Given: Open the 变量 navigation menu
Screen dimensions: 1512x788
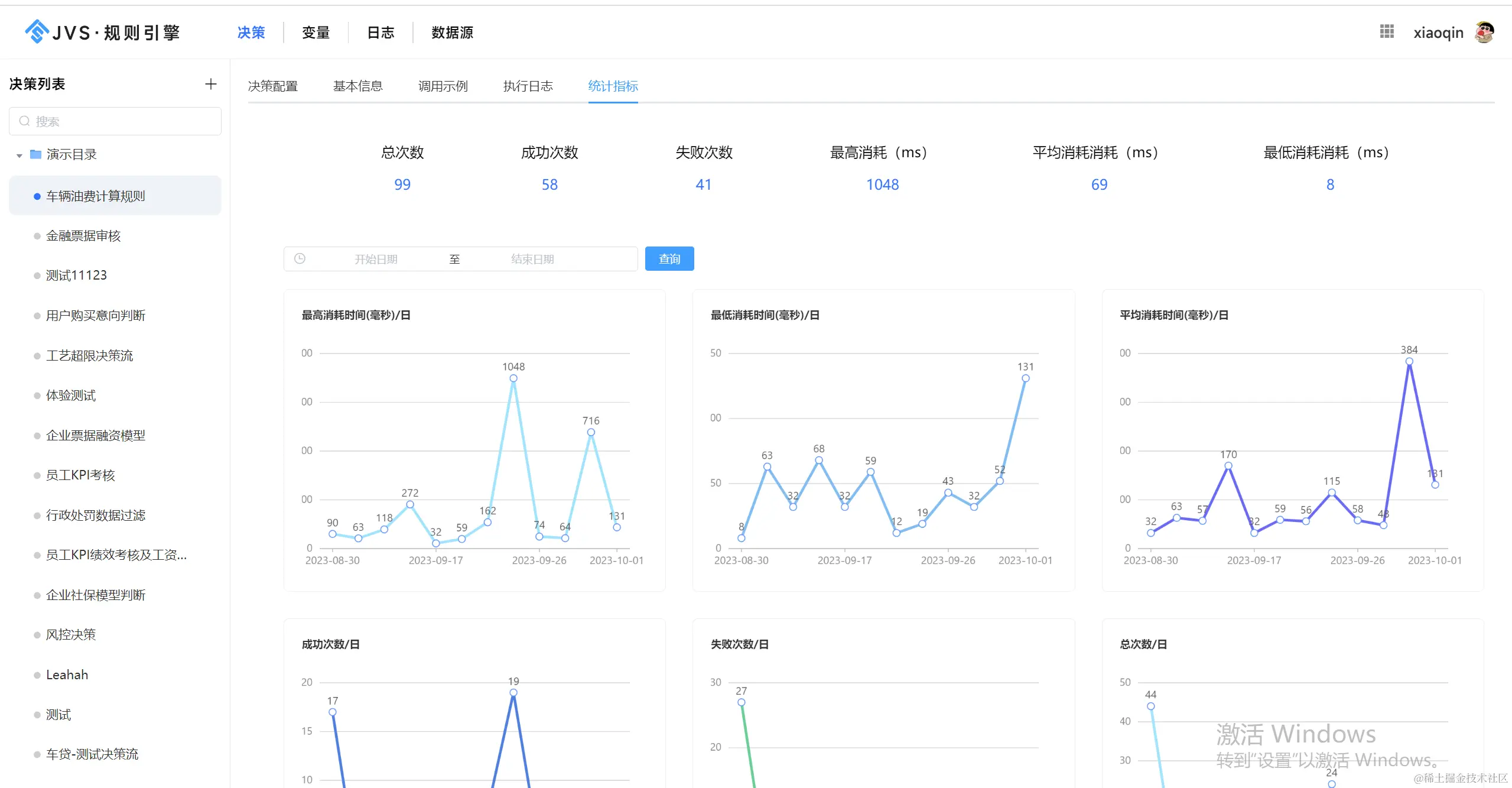Looking at the screenshot, I should (316, 33).
